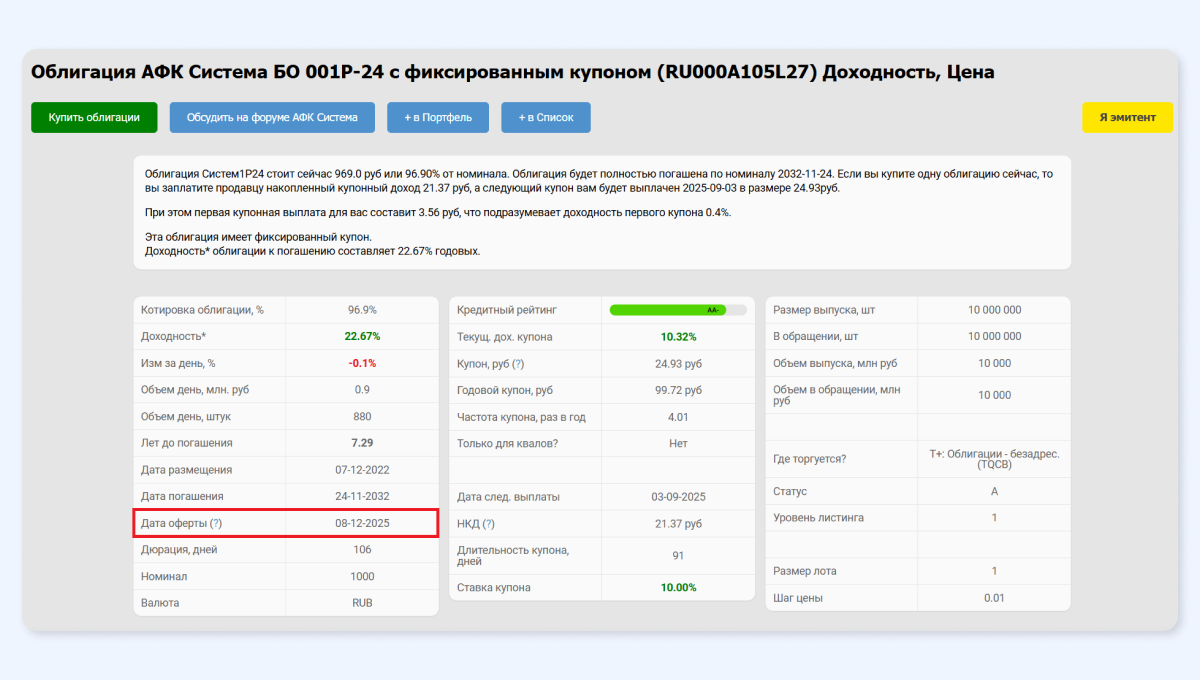Click "Т+: Облигации - безадрес. (TQCB)" trading mode
The height and width of the screenshot is (680, 1200).
994,459
